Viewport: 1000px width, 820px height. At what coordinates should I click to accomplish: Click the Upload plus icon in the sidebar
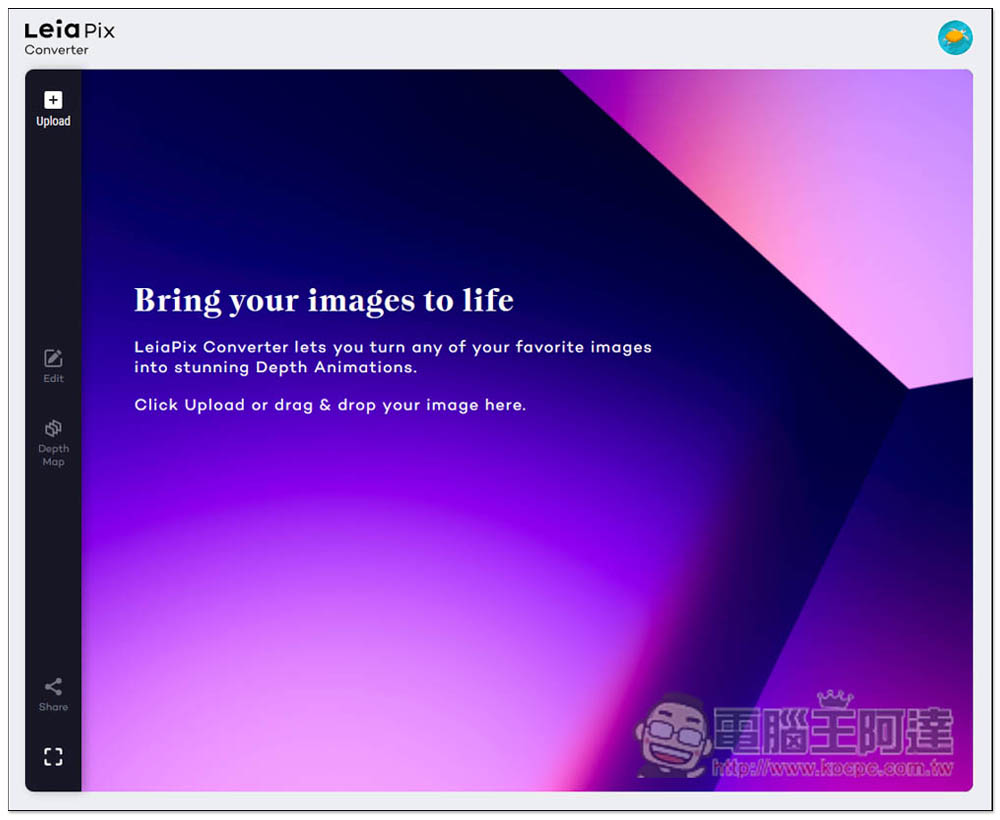(x=53, y=100)
